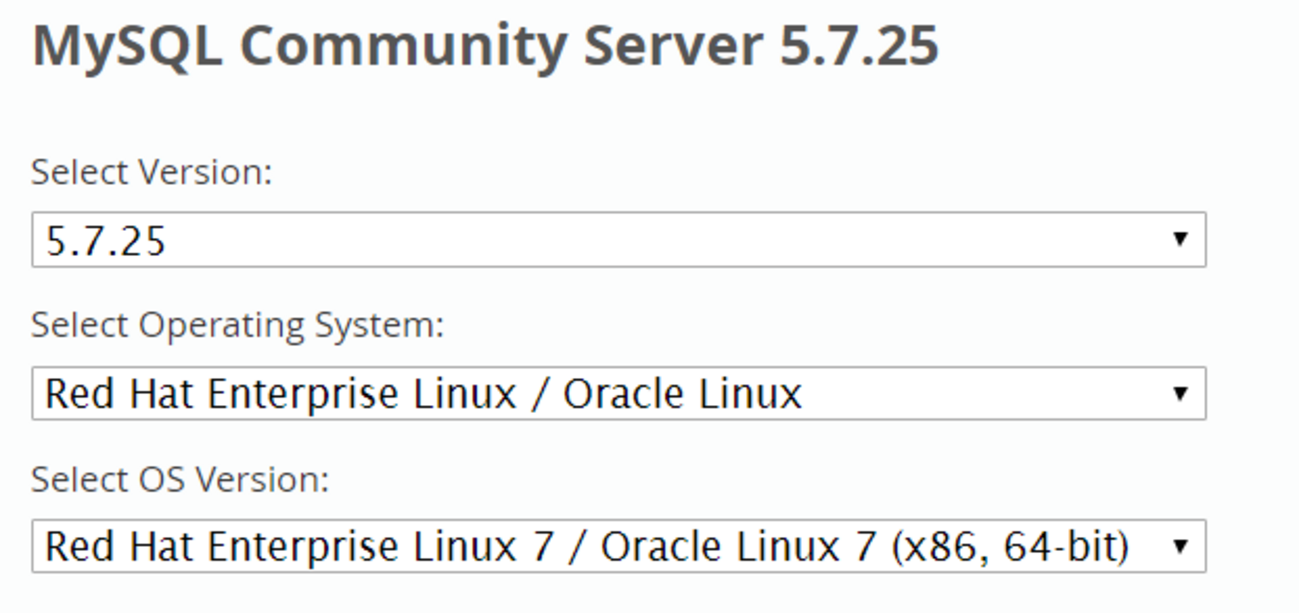Click the 'Select Version:' label
This screenshot has width=1299, height=613.
pos(152,173)
